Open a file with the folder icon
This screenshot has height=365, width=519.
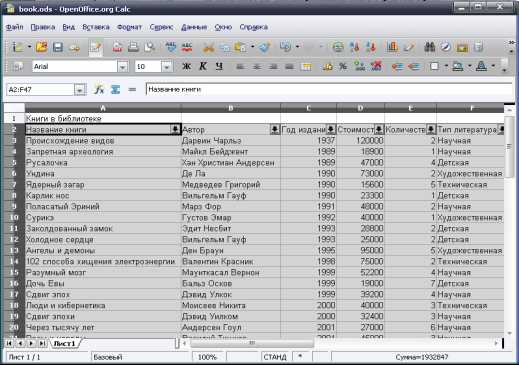pyautogui.click(x=42, y=47)
